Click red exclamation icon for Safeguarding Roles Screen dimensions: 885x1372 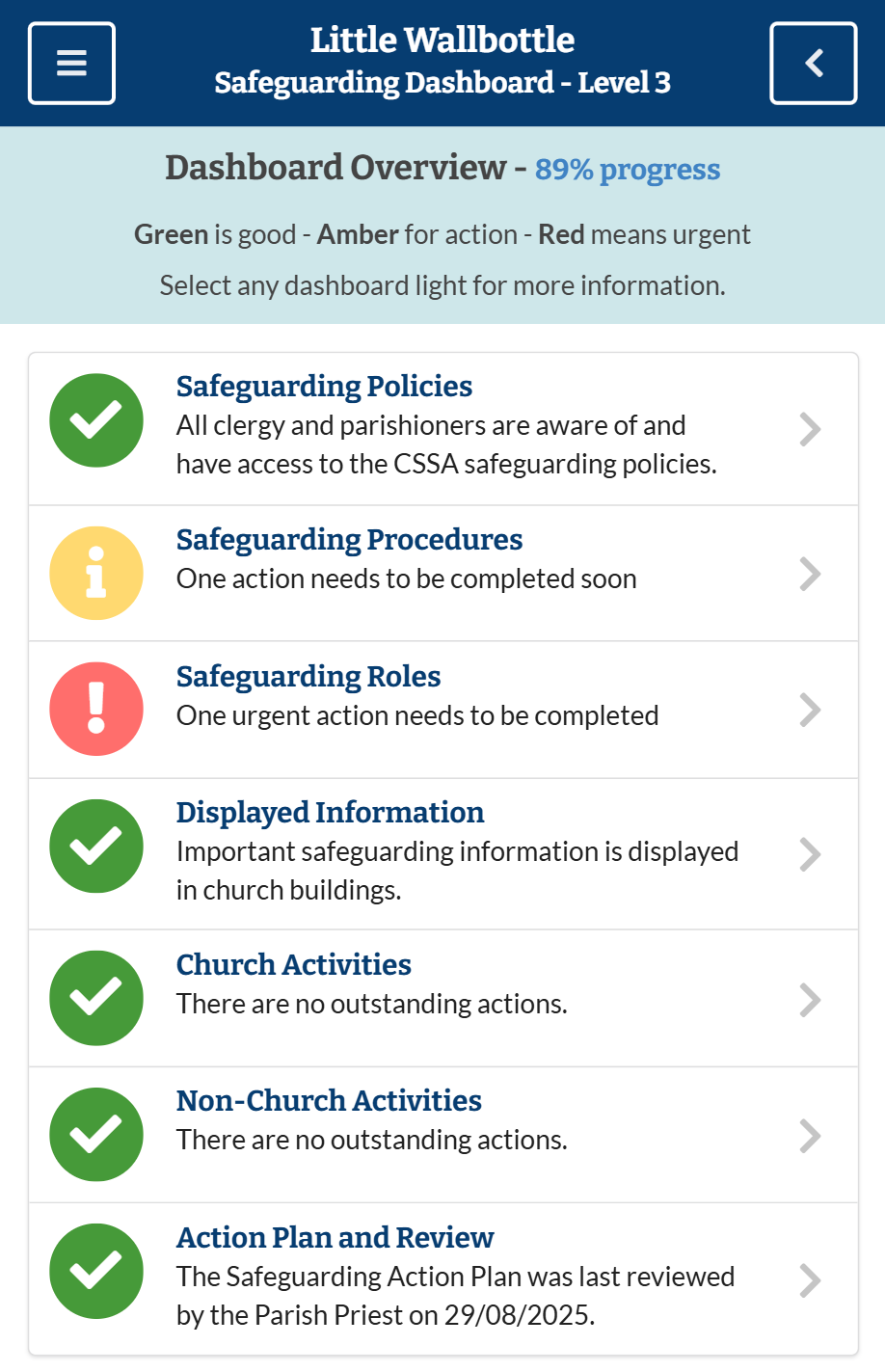coord(96,709)
